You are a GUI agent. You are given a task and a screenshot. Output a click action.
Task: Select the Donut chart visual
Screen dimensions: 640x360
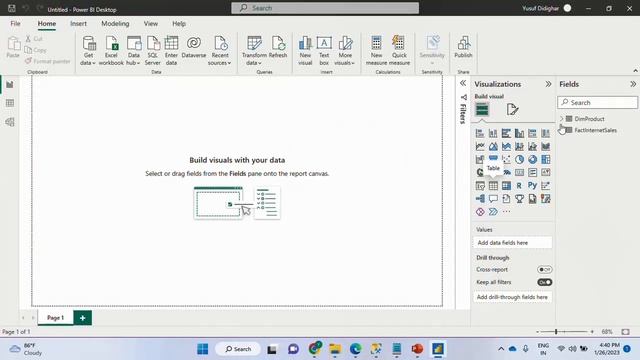(x=532, y=159)
